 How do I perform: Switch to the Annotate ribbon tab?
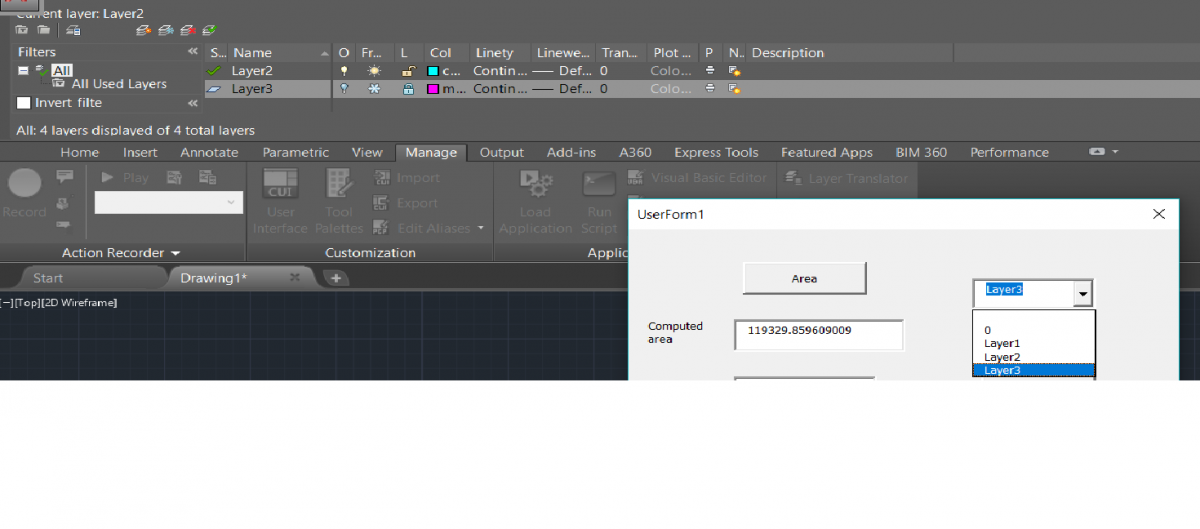point(209,152)
